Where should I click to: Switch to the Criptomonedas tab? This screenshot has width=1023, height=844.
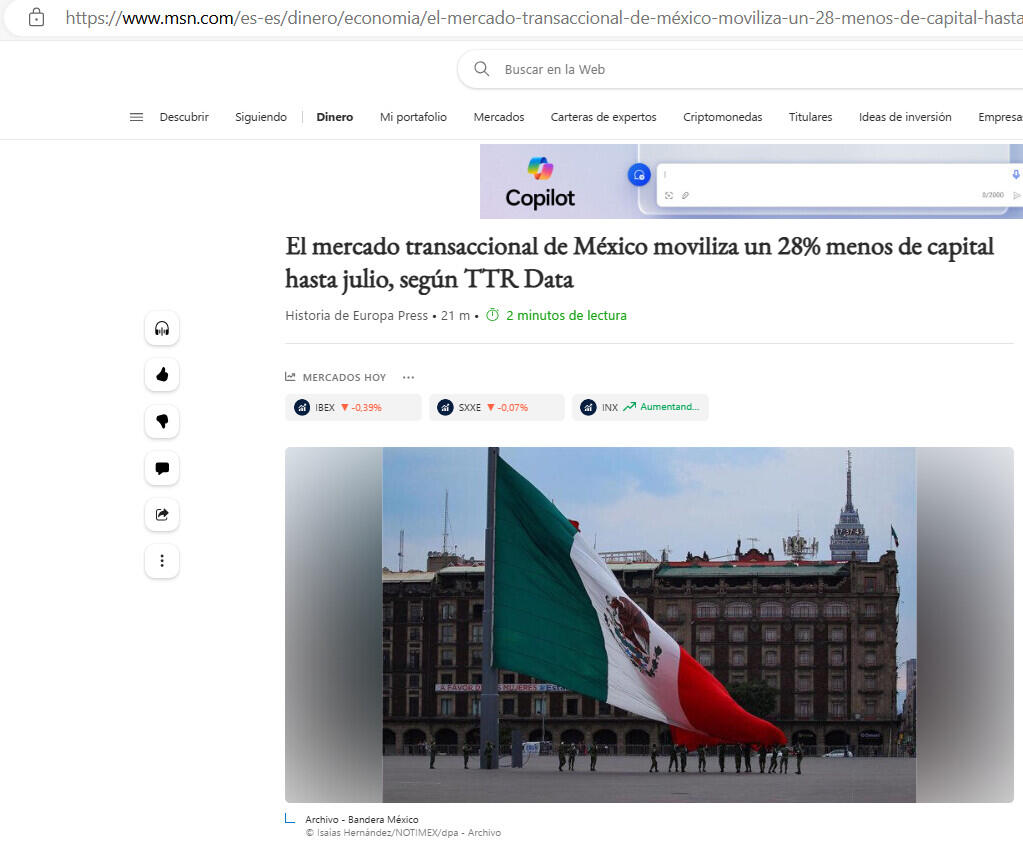(722, 117)
